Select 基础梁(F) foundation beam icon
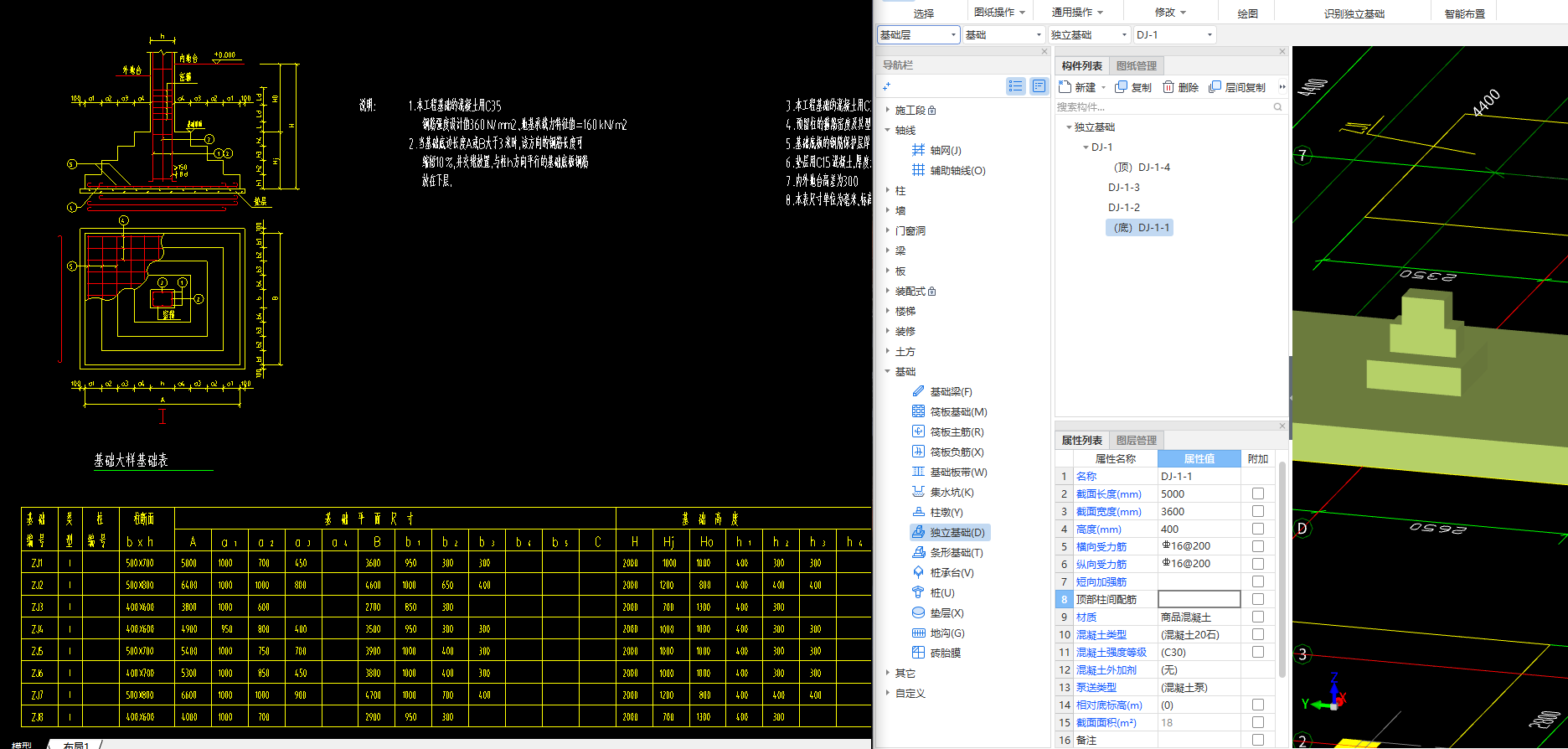The height and width of the screenshot is (749, 1568). [918, 391]
